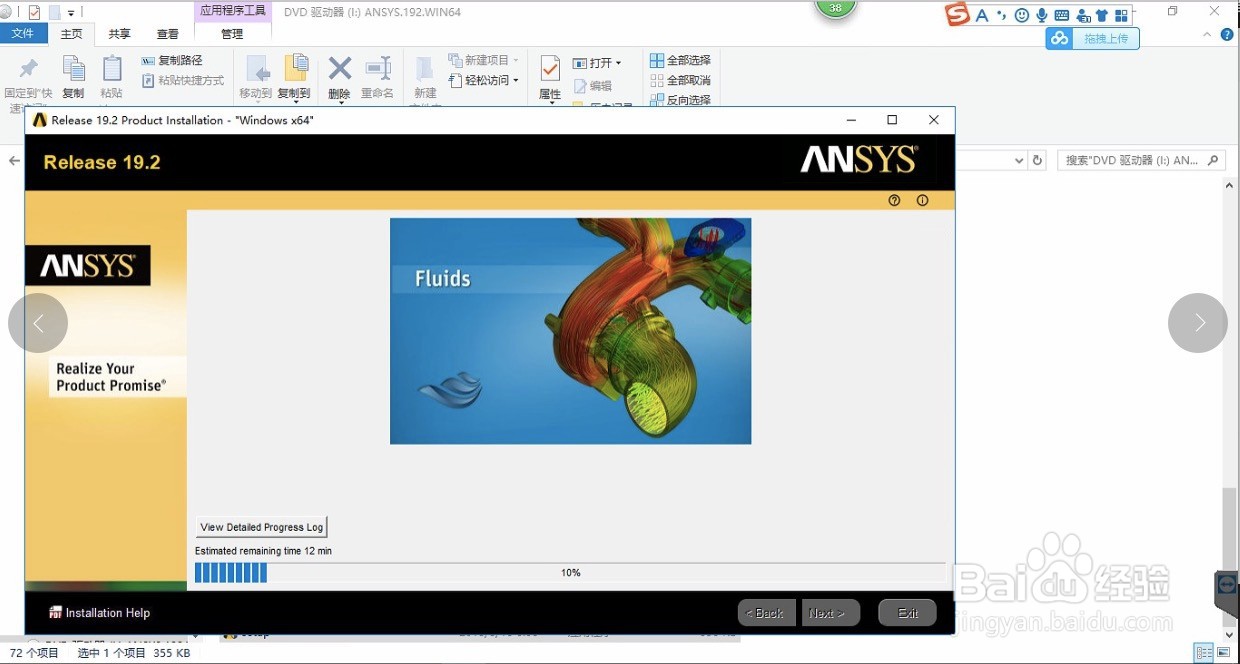Click the 粘贴 paste icon in ribbon
Image resolution: width=1240 pixels, height=664 pixels.
point(112,68)
